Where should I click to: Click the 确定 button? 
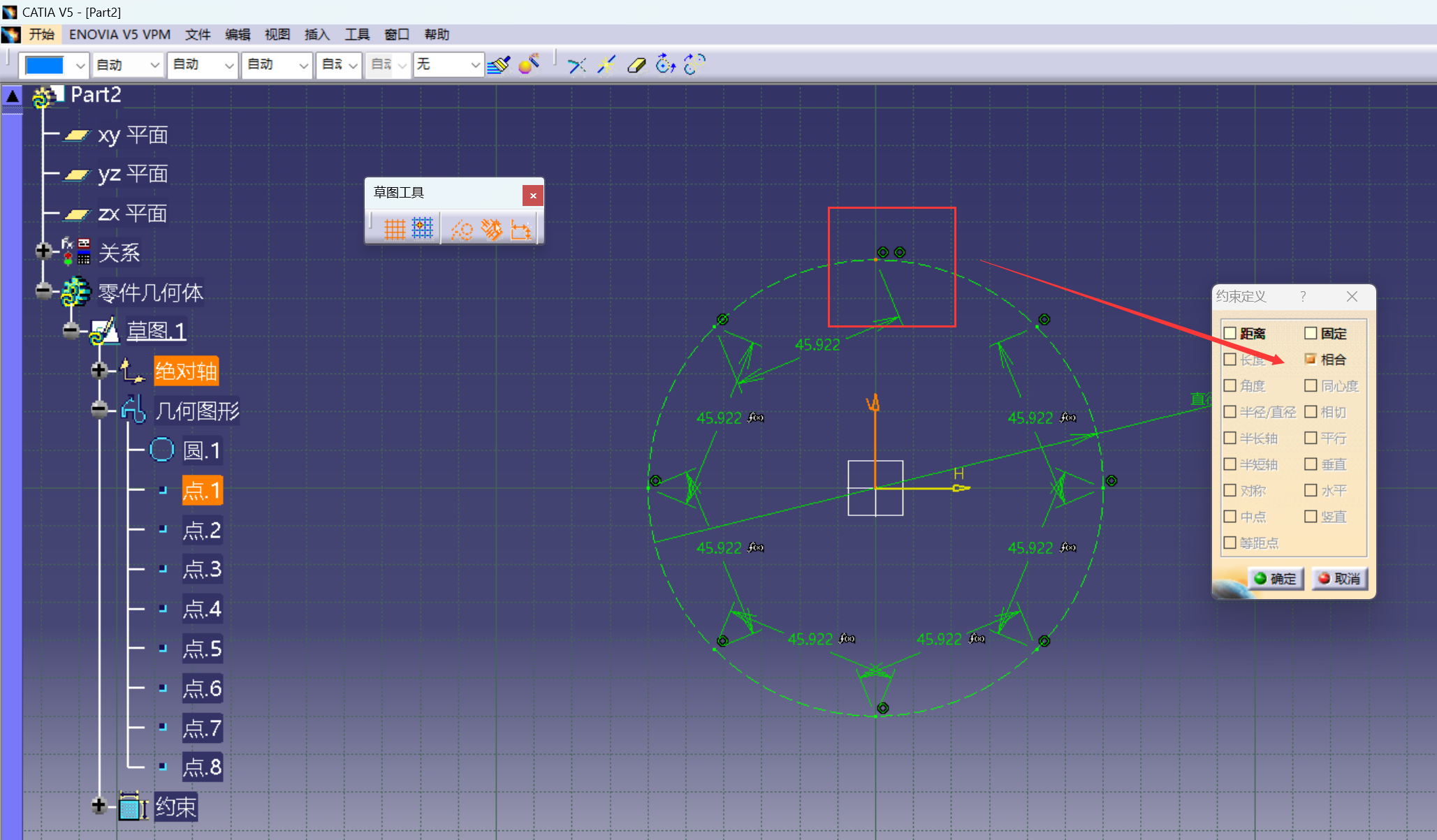coord(1275,578)
